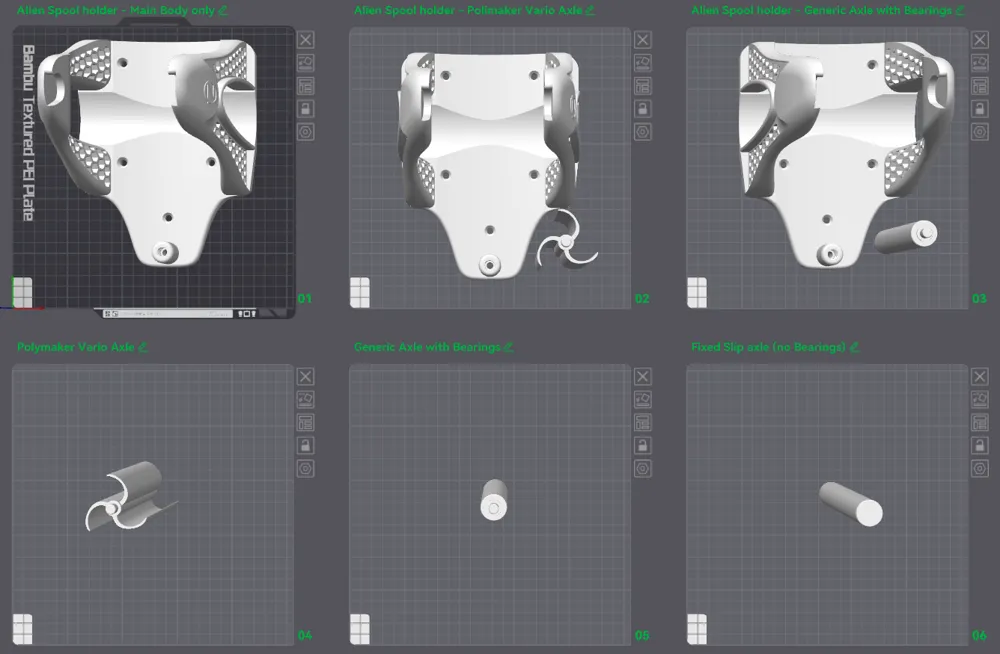Open plate settings for plate 02
The height and width of the screenshot is (654, 1000).
click(643, 132)
